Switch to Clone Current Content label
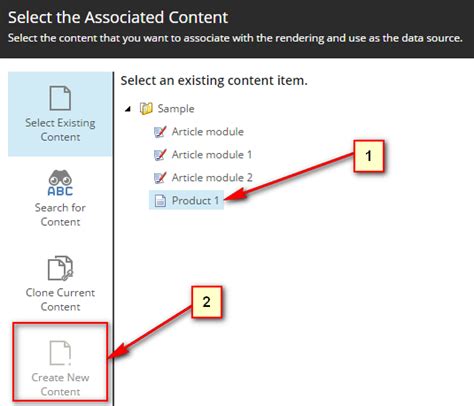 click(x=60, y=300)
